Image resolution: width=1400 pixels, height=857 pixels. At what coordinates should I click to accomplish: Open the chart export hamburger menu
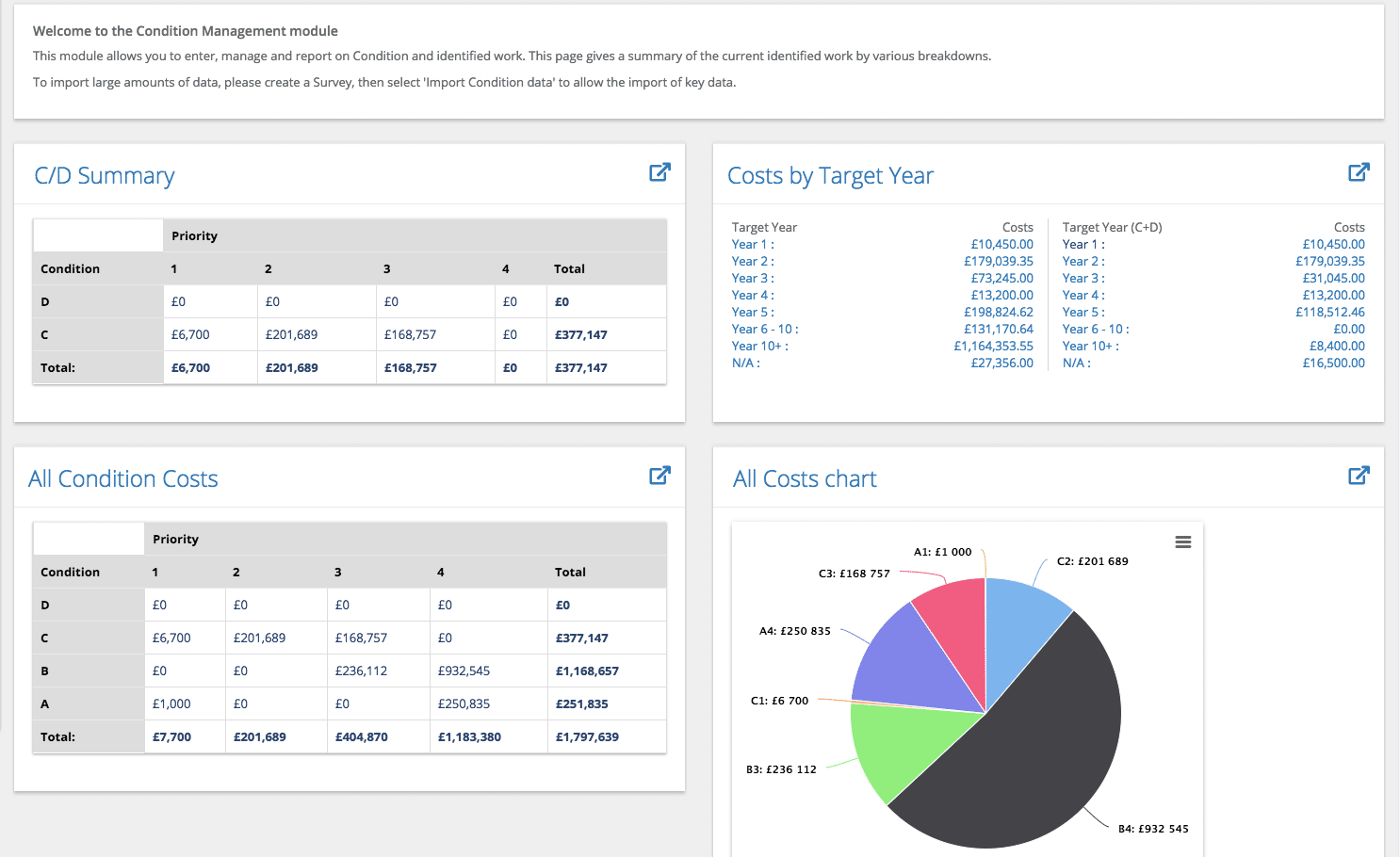coord(1183,542)
